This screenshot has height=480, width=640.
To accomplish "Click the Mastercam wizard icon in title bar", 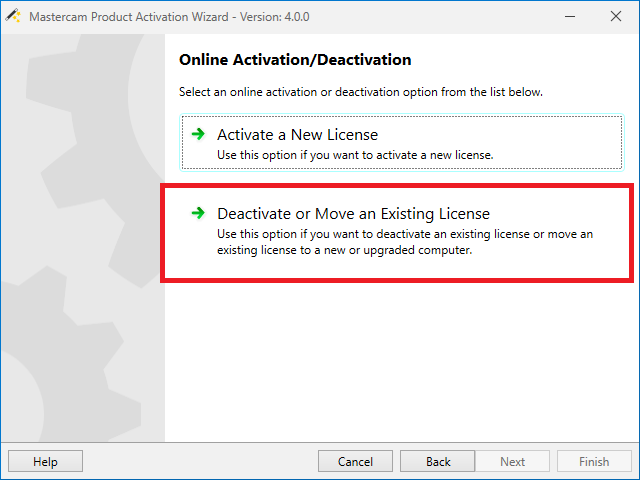I will pos(13,16).
